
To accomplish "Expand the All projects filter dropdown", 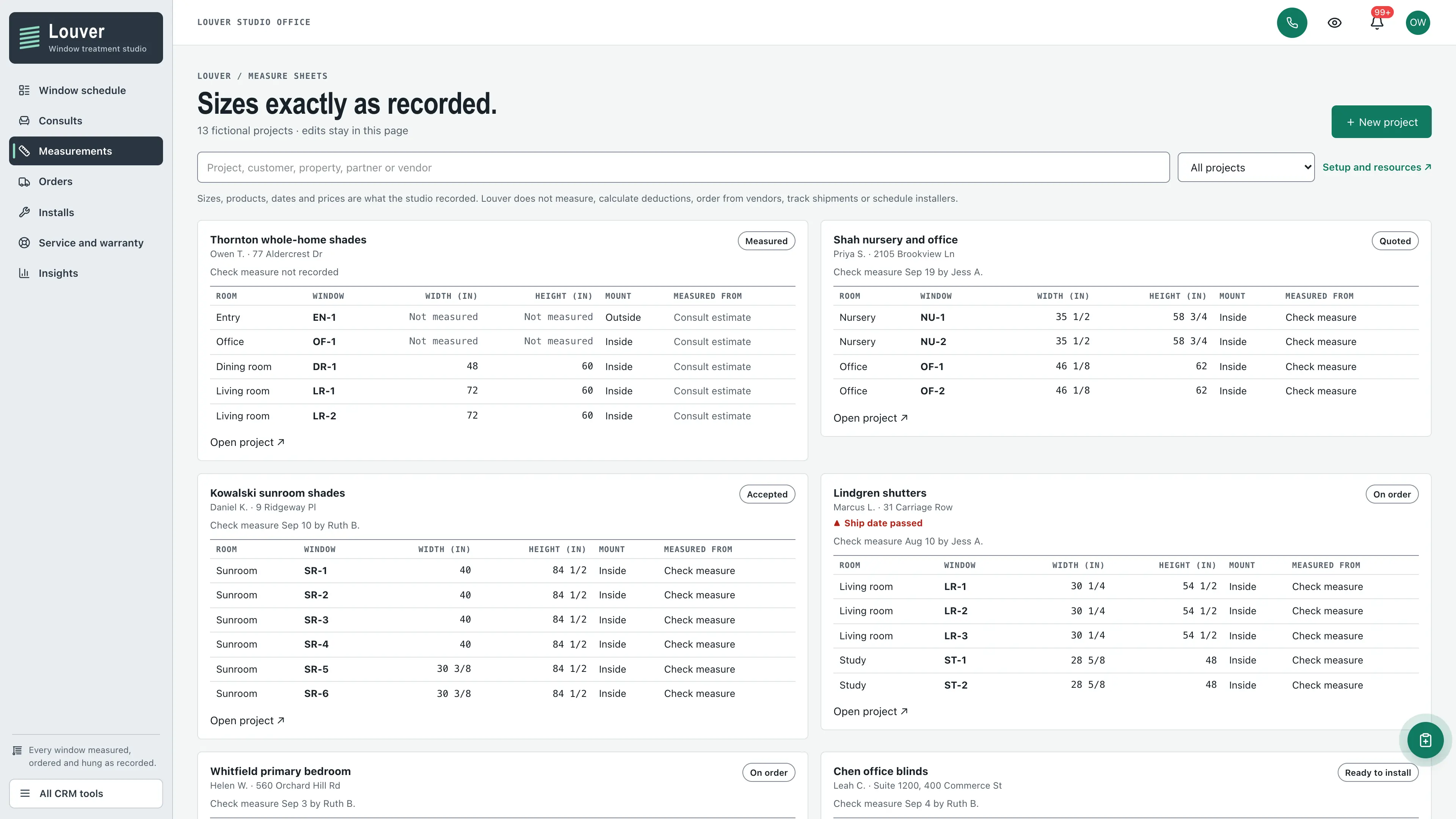I will coord(1246,167).
